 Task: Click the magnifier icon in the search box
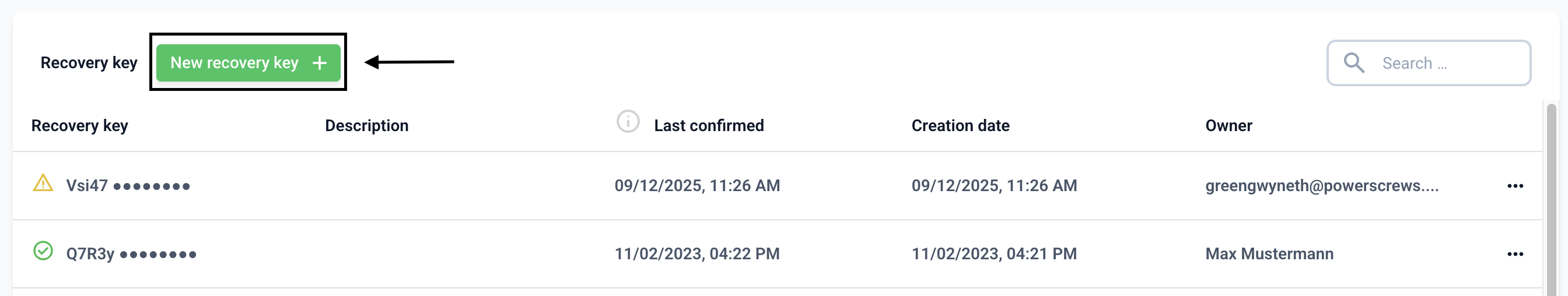(x=1353, y=62)
